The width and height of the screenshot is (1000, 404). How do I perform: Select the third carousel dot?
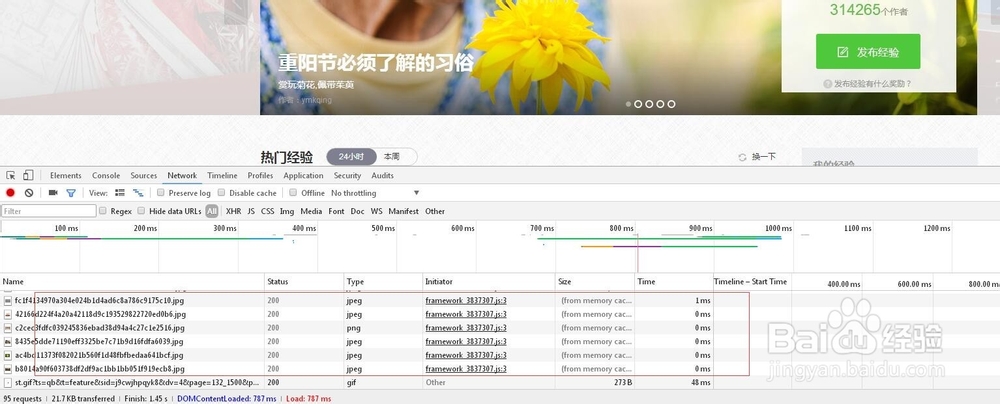649,104
